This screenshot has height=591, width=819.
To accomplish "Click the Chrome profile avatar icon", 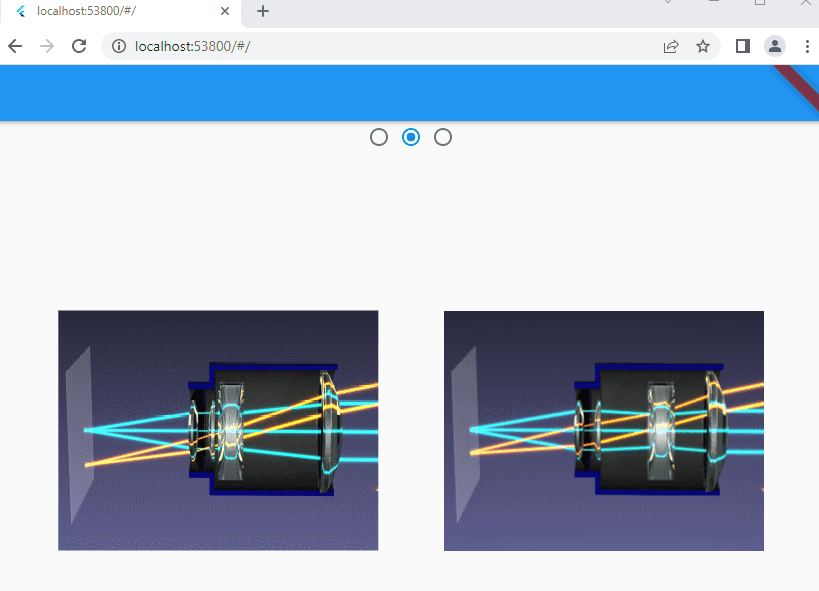I will [x=775, y=46].
